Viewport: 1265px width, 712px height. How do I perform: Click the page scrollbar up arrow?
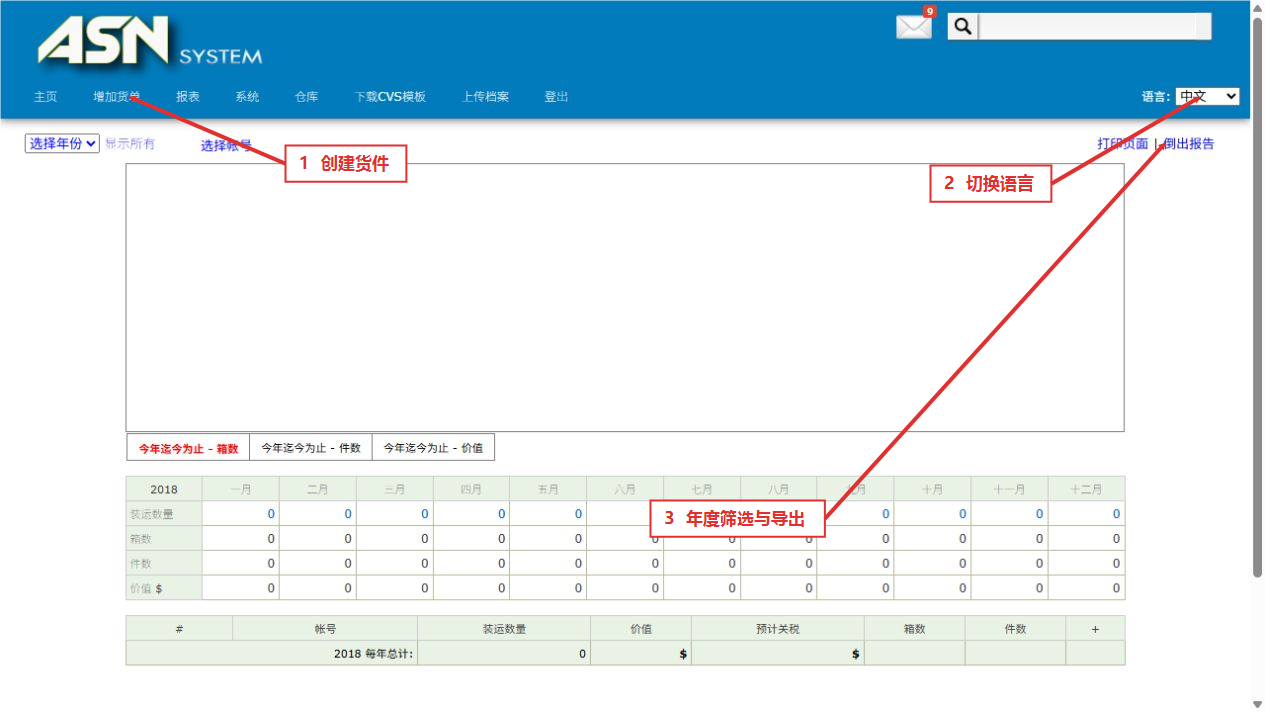[x=1257, y=8]
